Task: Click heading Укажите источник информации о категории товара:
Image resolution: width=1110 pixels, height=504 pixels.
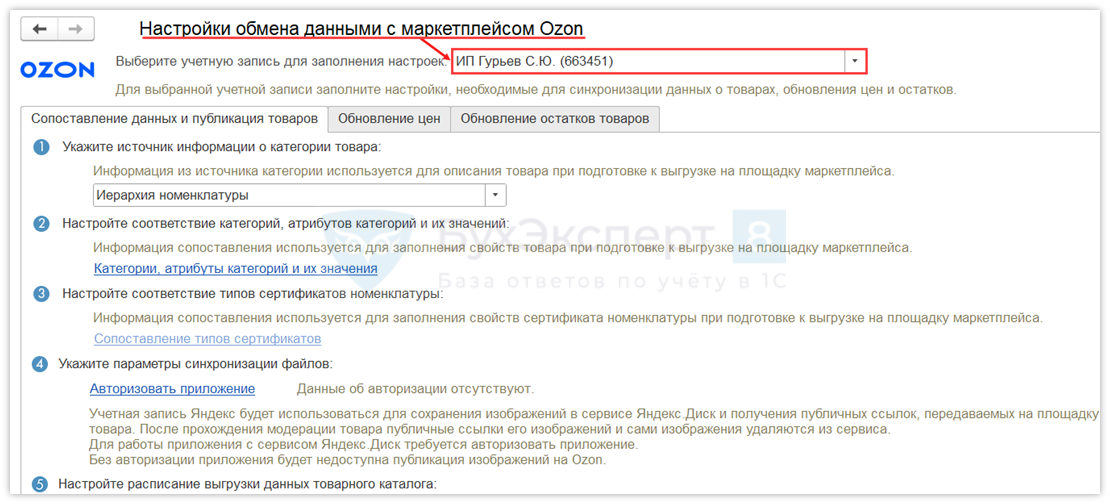Action: [222, 147]
